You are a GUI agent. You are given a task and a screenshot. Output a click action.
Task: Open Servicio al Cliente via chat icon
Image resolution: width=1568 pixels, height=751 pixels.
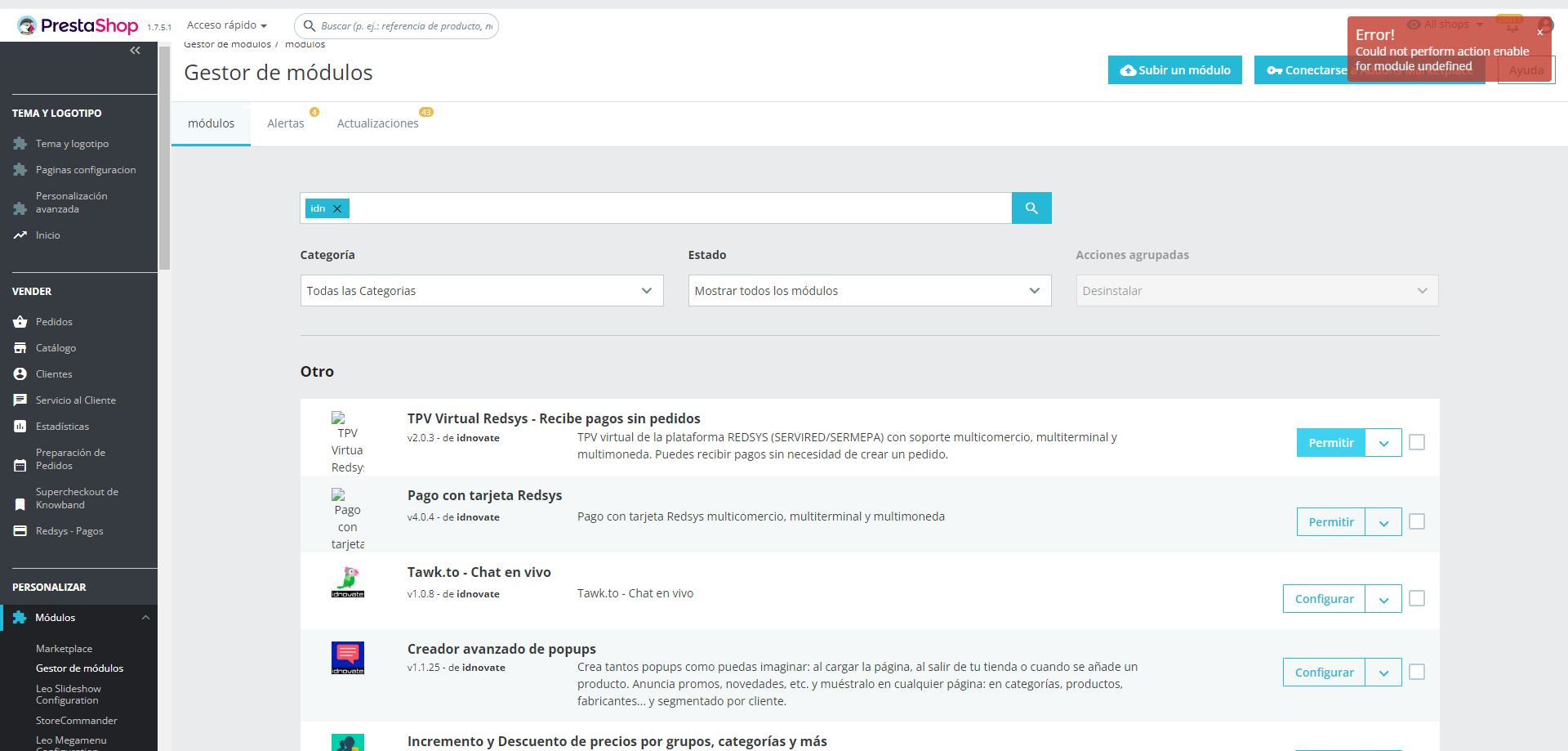(x=20, y=400)
